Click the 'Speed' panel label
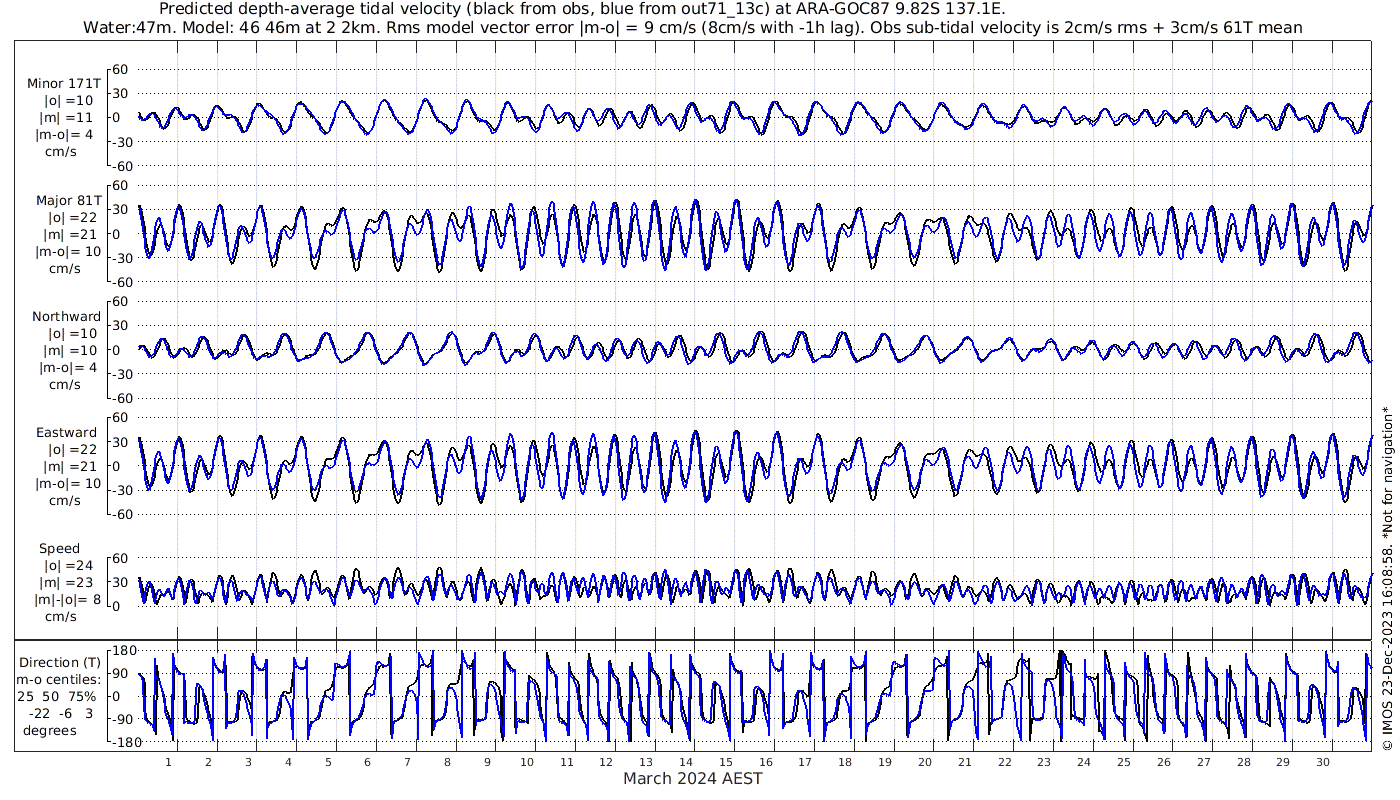 click(x=60, y=549)
